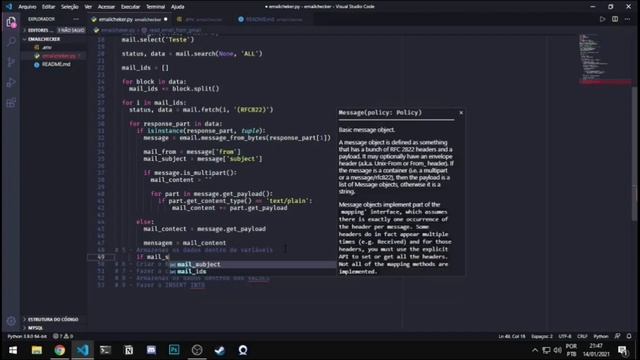The width and height of the screenshot is (640, 360).
Task: Open Notion from the taskbar
Action: click(129, 350)
